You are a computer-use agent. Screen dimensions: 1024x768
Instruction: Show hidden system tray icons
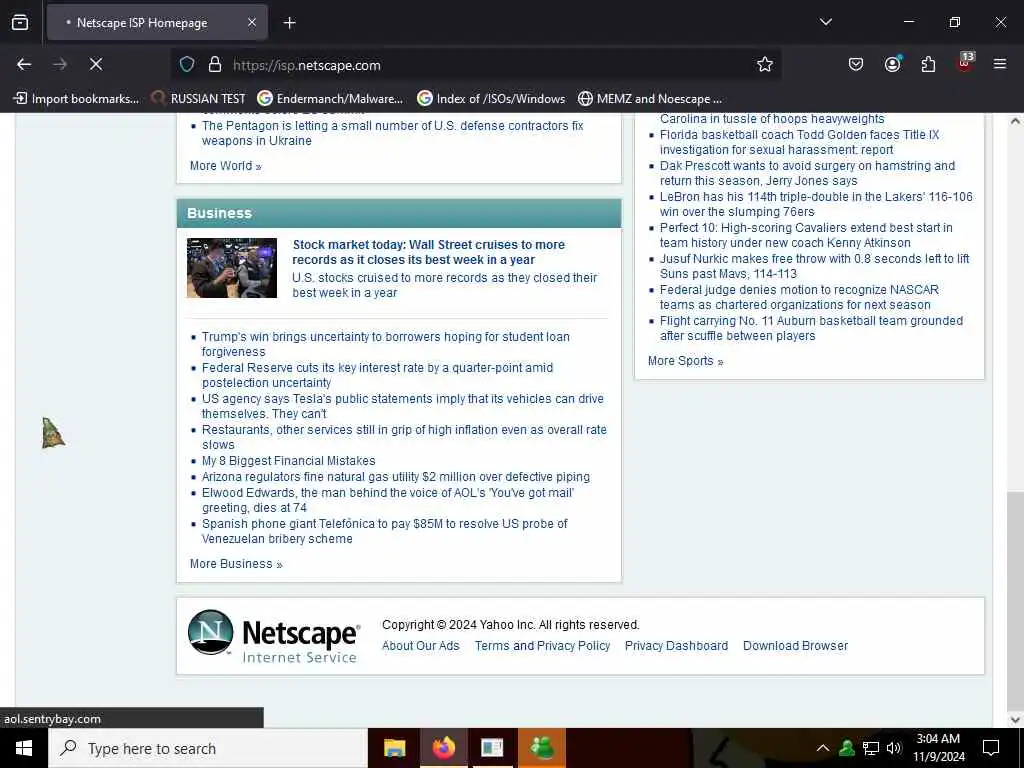pos(823,748)
